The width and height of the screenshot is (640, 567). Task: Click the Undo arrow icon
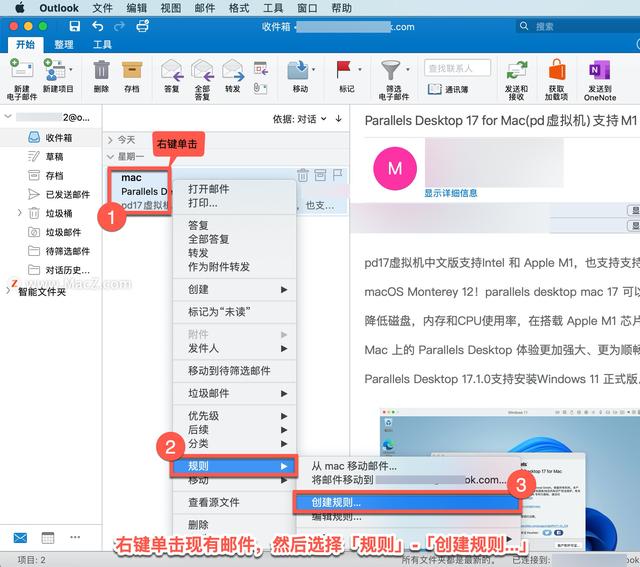tap(97, 27)
